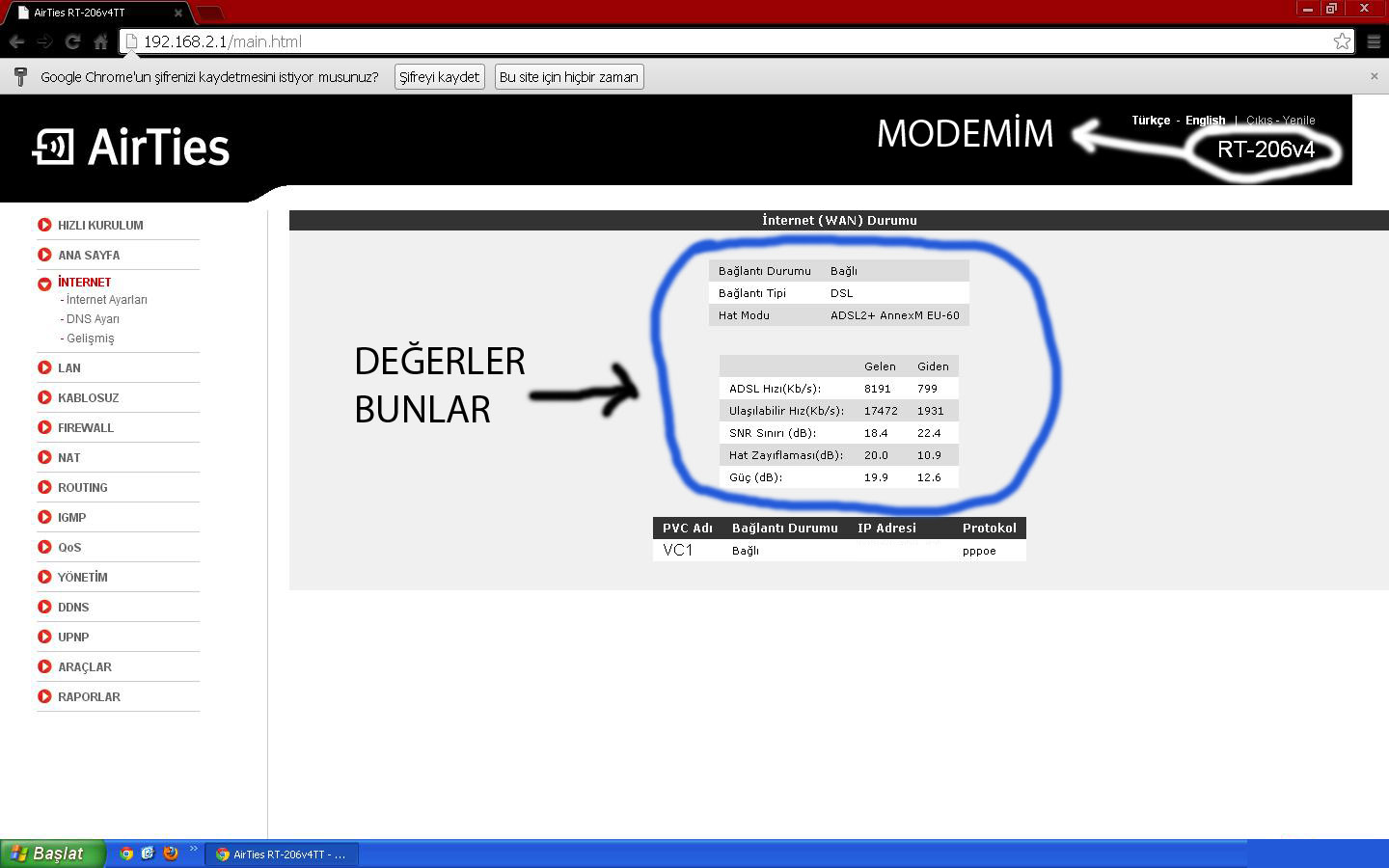1389x868 pixels.
Task: Click the arrow icon beside HIZLI KURULUM
Action: tap(44, 225)
